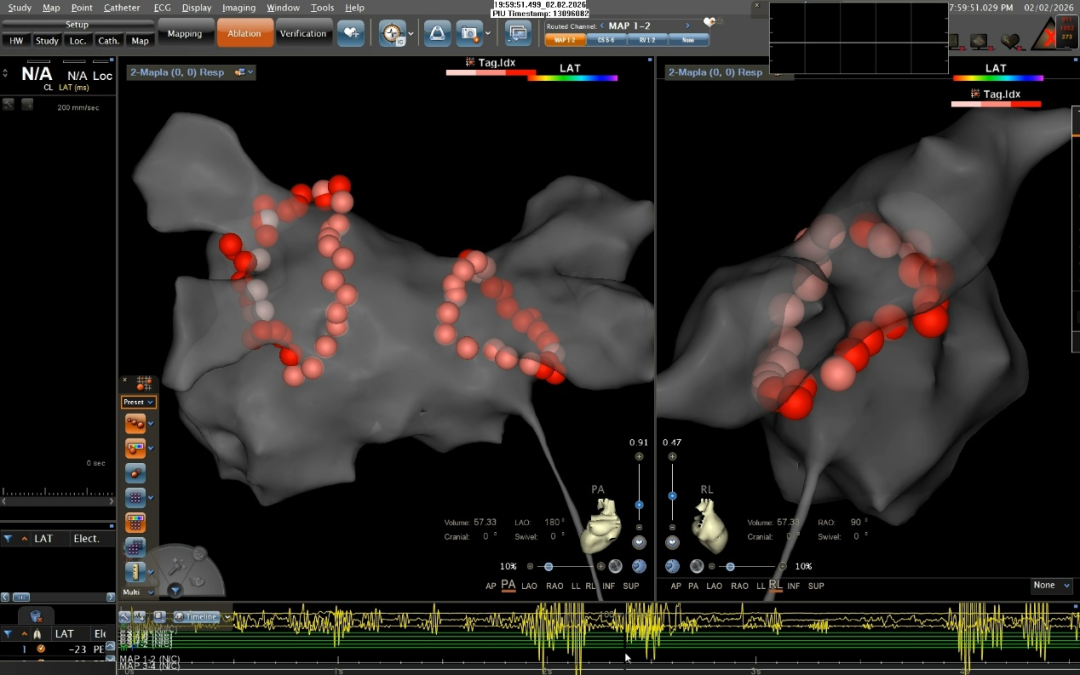
Task: Adjust the left map vertical zoom slider handle
Action: [x=639, y=505]
